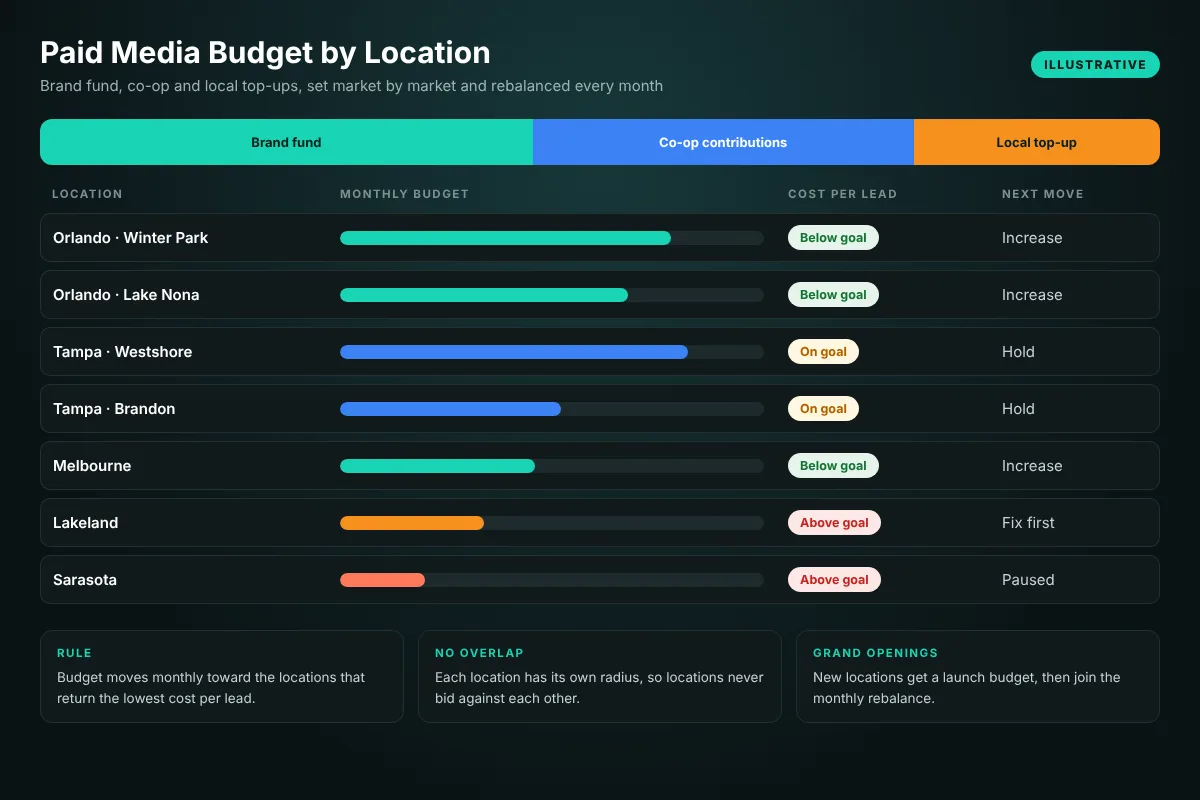This screenshot has height=800, width=1200.
Task: Click the Local top-up segment
Action: click(1037, 142)
